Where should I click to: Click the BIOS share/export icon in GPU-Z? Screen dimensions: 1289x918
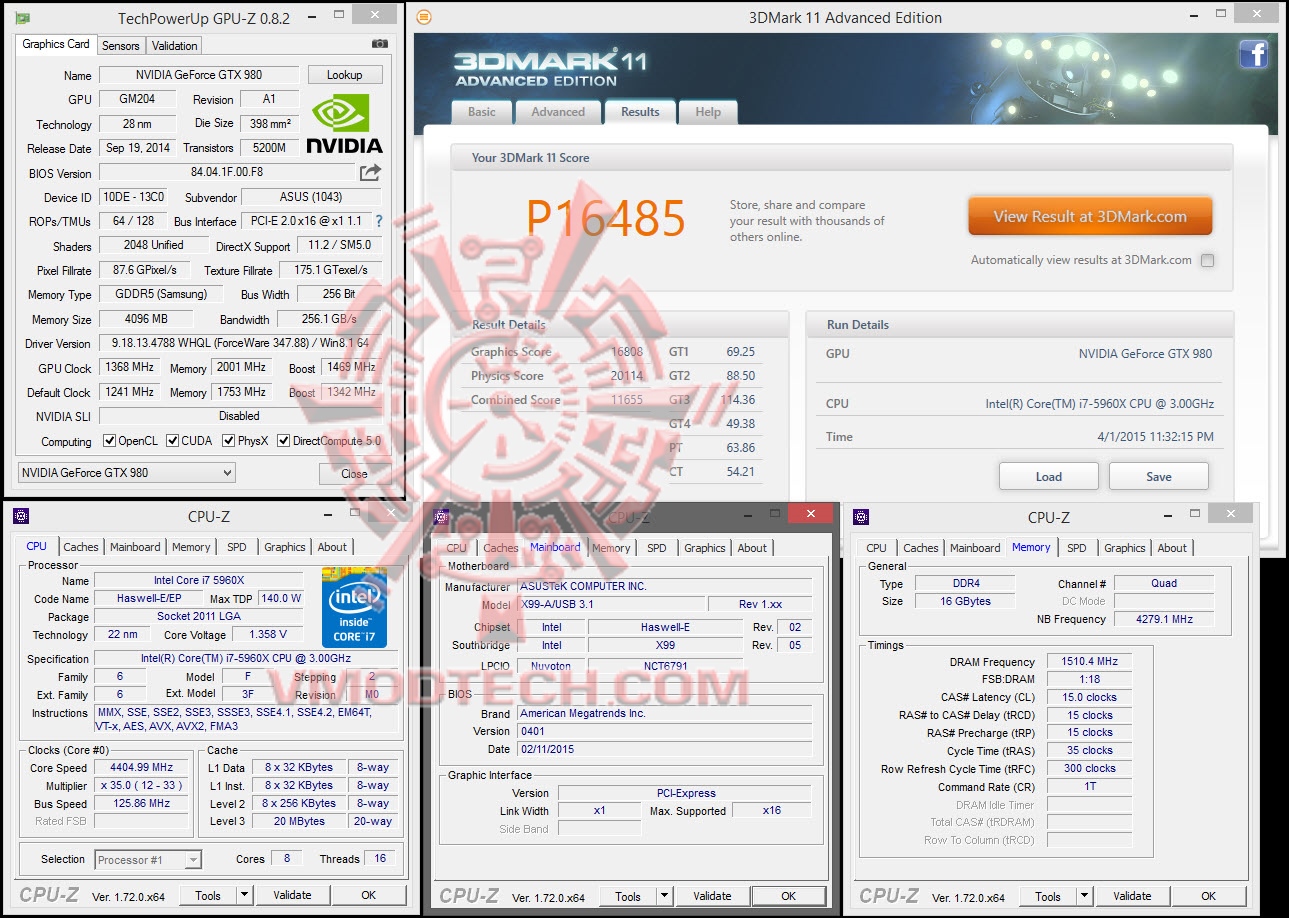click(371, 173)
